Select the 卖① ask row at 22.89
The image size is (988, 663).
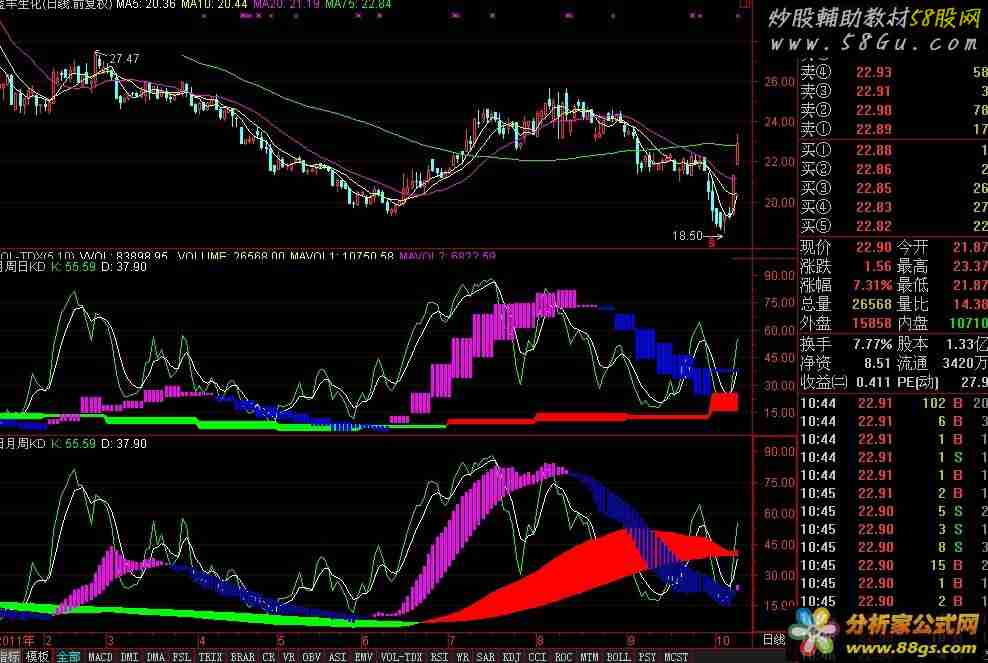893,129
